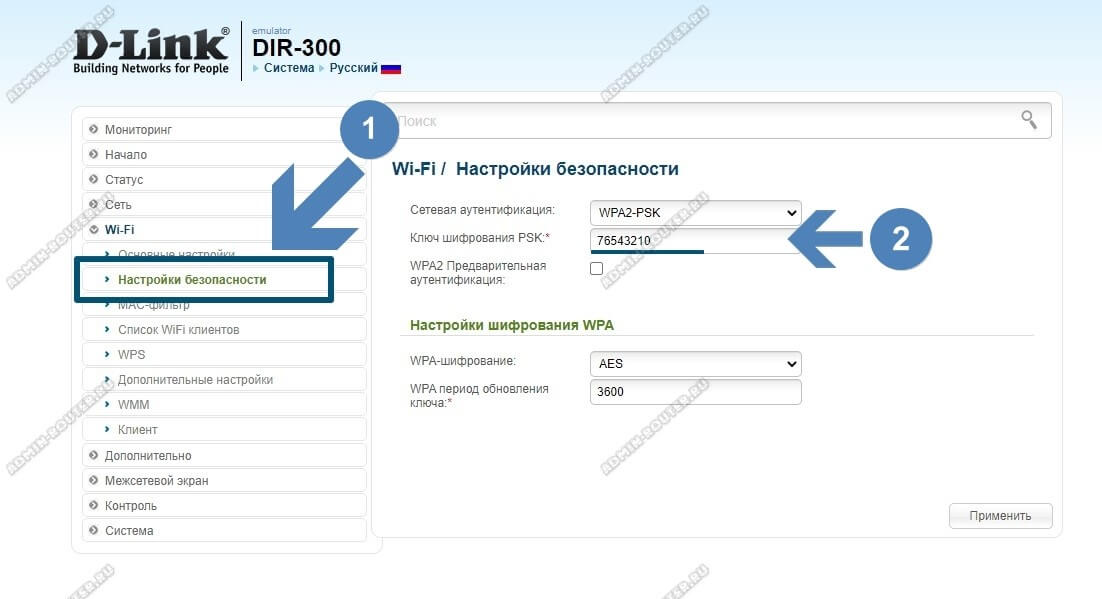This screenshot has height=599, width=1102.
Task: Open the WPA encryption AES dropdown
Action: [695, 364]
